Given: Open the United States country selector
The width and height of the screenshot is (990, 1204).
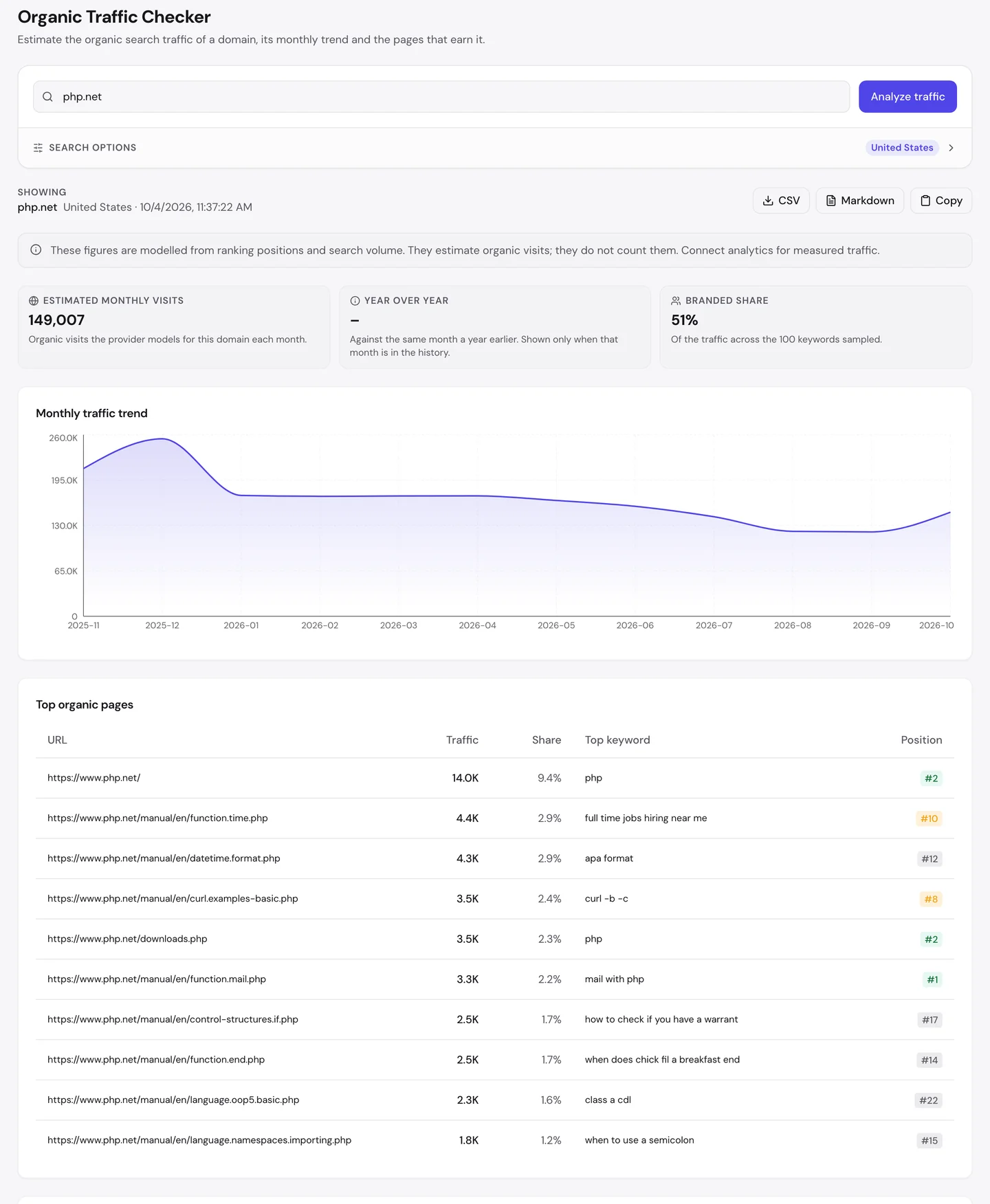Looking at the screenshot, I should click(x=902, y=148).
